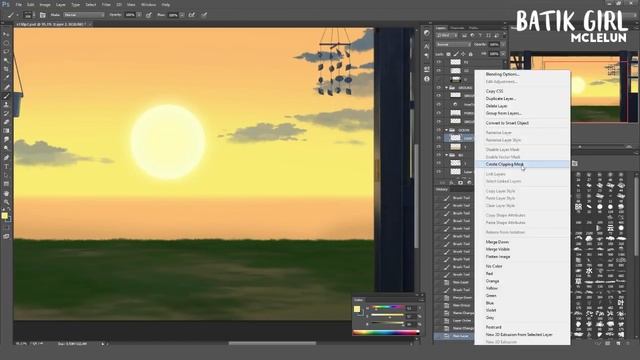
Task: Choose Create Clipping Mask
Action: 522,164
